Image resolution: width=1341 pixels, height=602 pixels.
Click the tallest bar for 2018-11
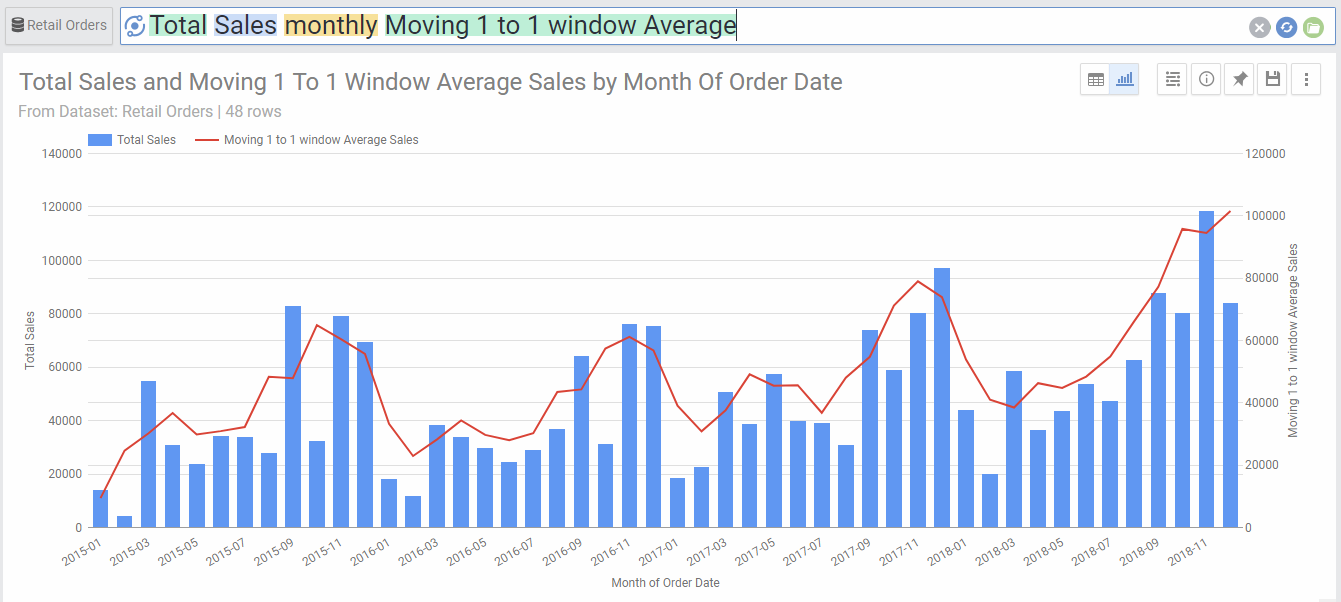click(1206, 368)
